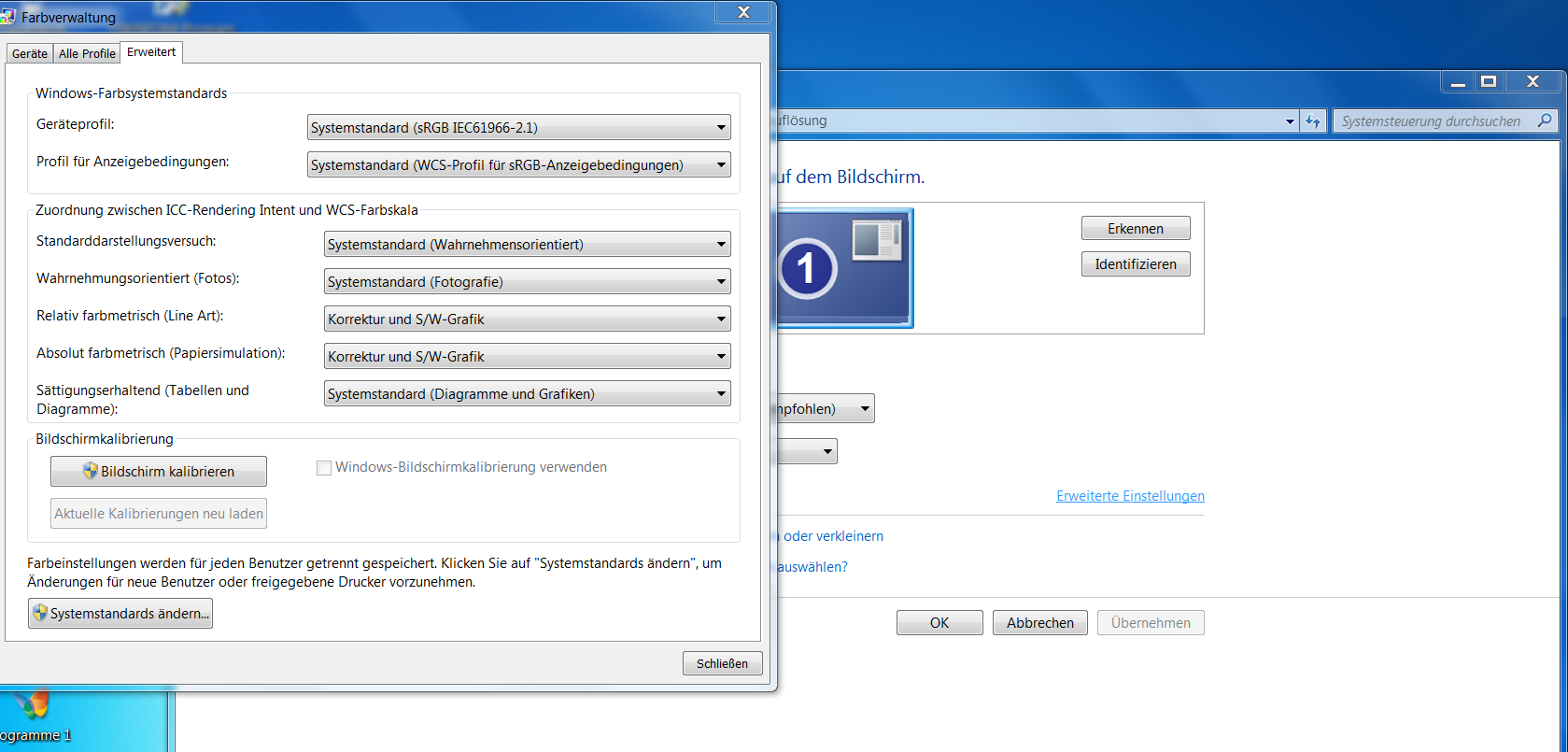Image resolution: width=1568 pixels, height=752 pixels.
Task: Click OK in the display settings window
Action: tap(939, 622)
